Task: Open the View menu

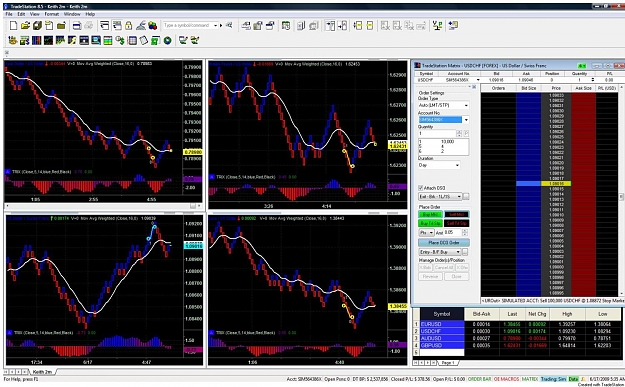Action: [35, 14]
